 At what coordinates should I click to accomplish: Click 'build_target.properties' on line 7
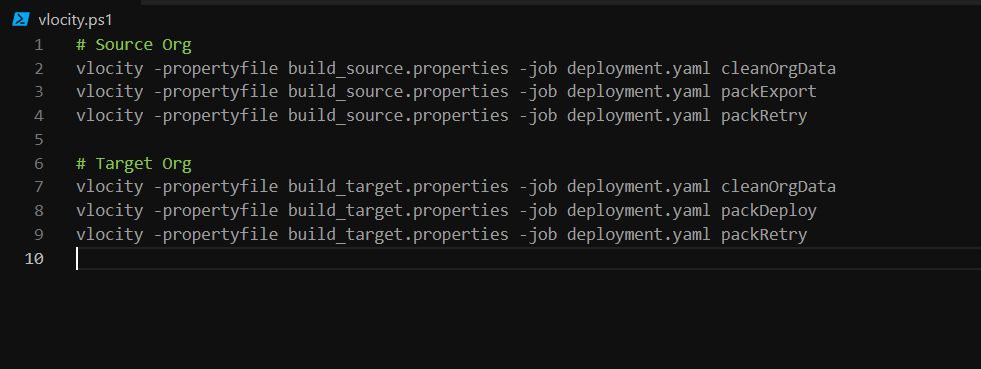click(x=399, y=187)
